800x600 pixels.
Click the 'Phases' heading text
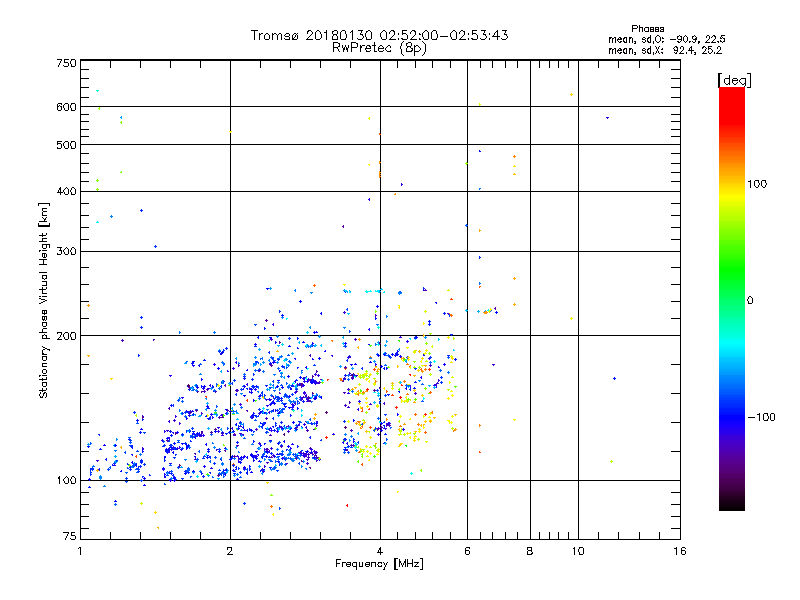pyautogui.click(x=647, y=29)
